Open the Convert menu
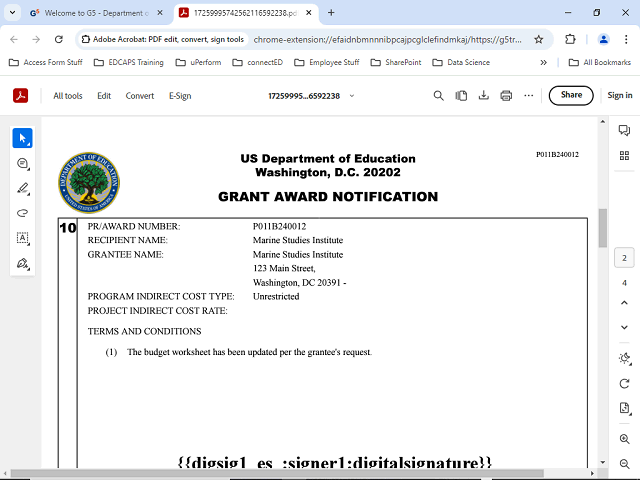 coord(140,96)
